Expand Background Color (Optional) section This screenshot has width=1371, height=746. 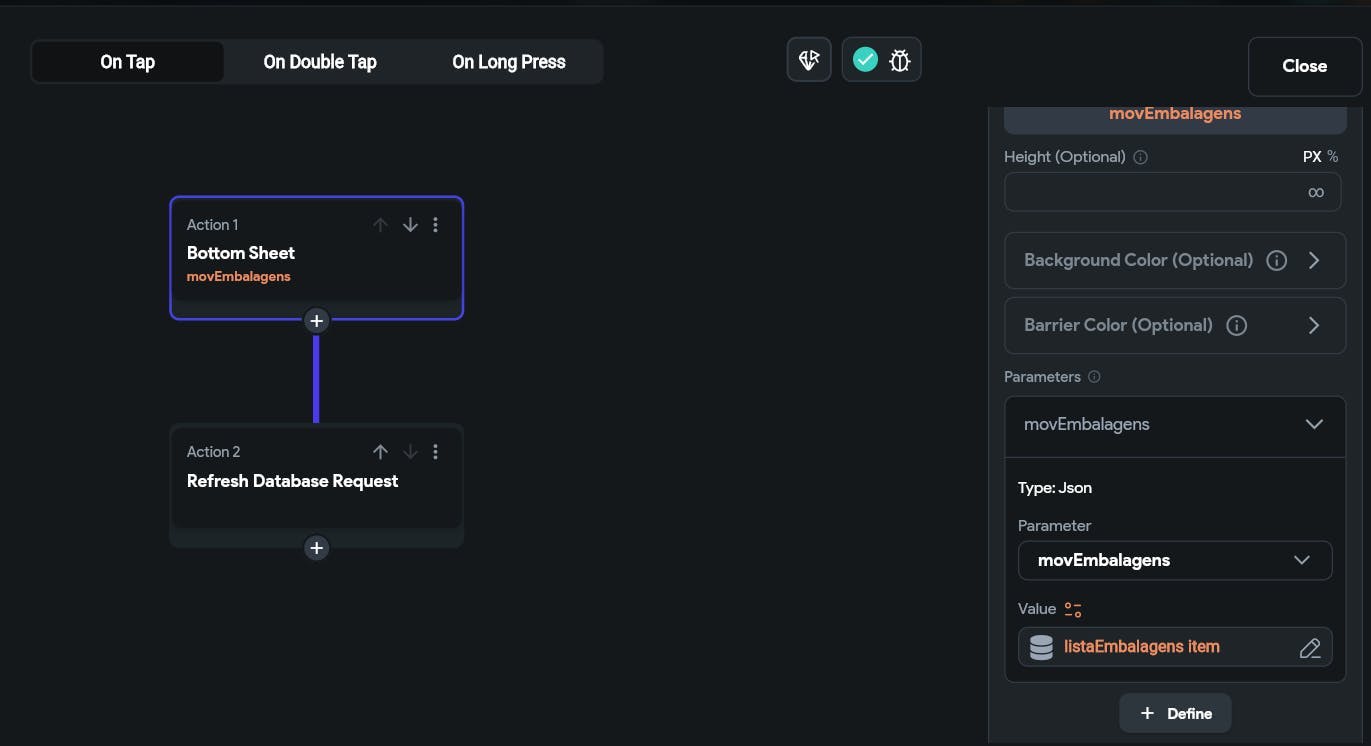1313,261
